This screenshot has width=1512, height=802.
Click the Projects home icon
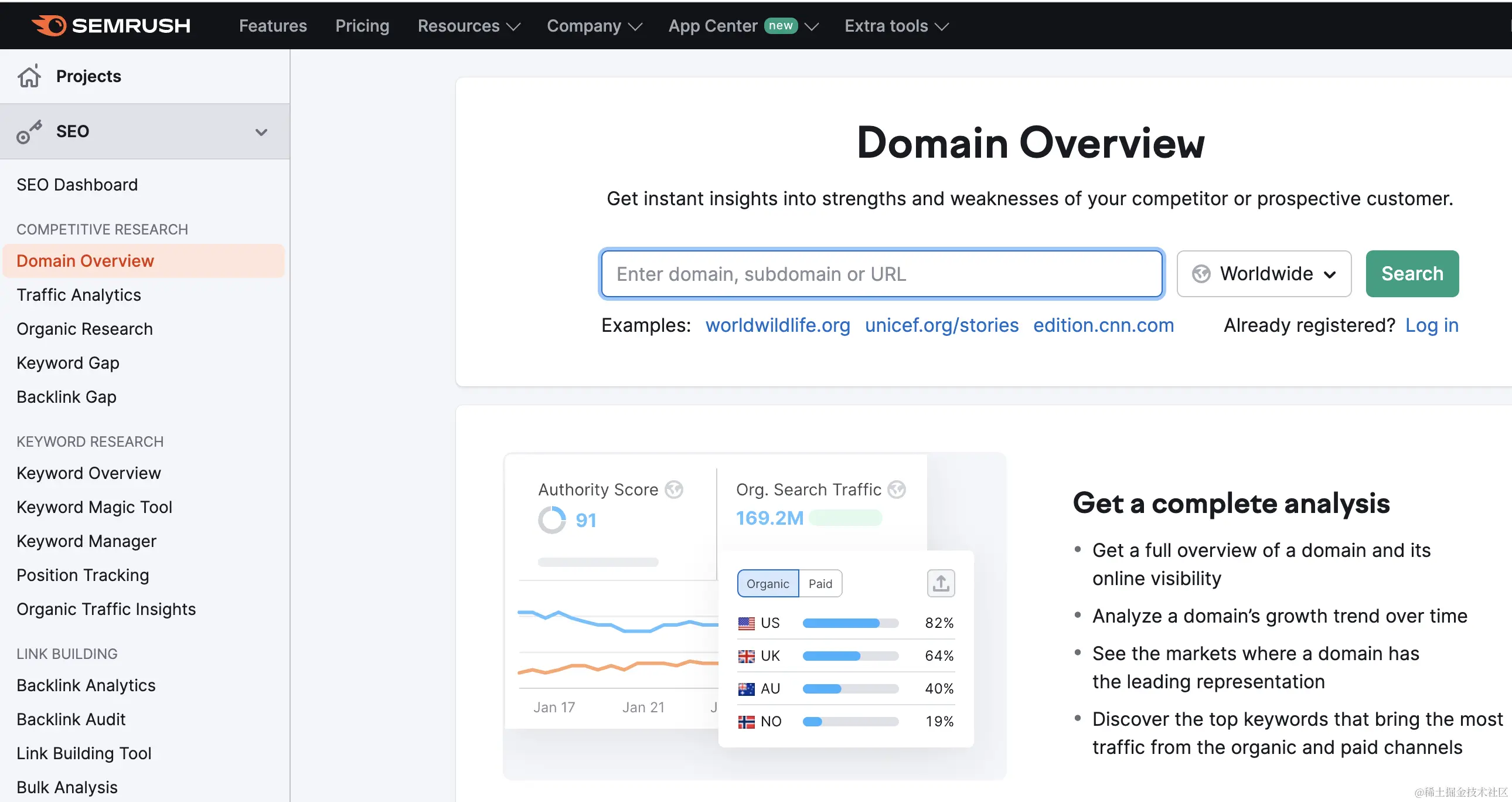(29, 76)
